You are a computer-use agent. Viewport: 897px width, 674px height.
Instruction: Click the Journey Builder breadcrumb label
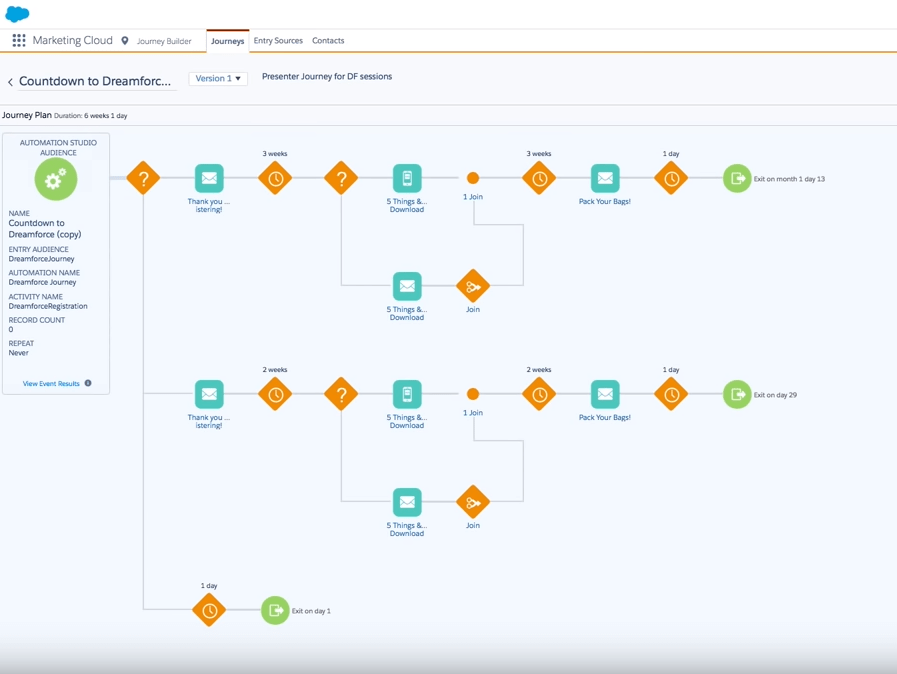(x=164, y=41)
